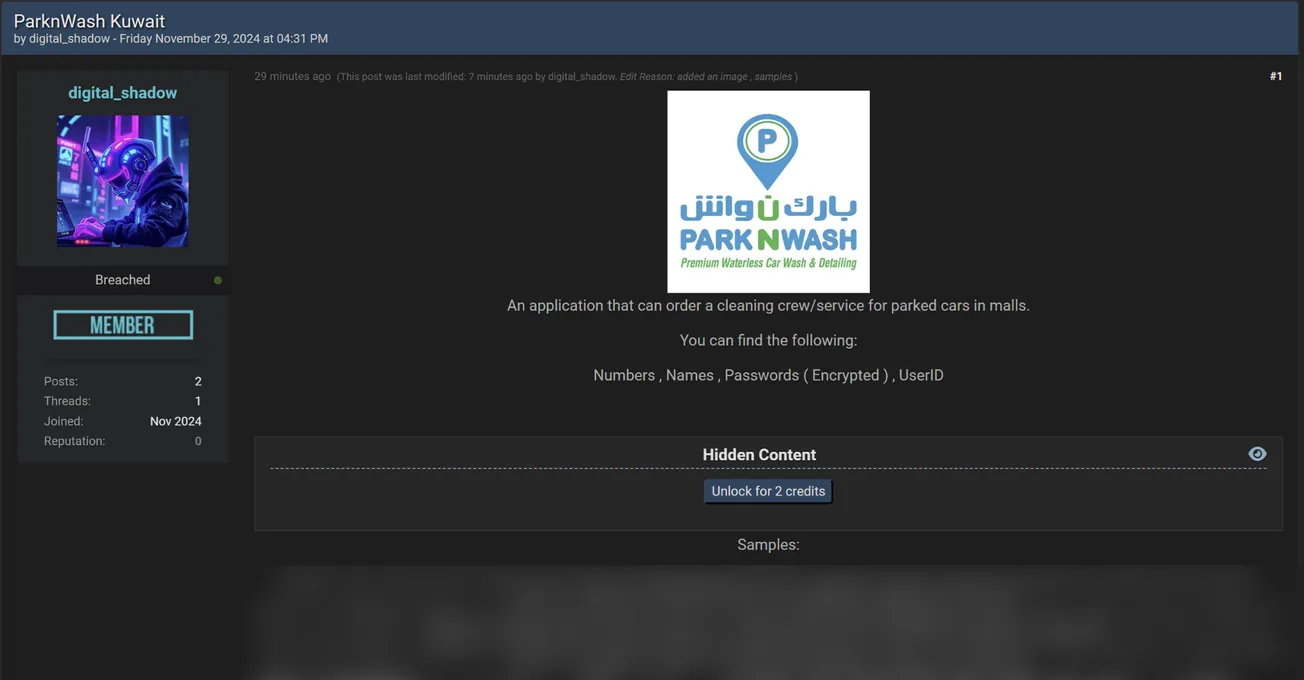Select the Breached badge under the avatar

[122, 280]
